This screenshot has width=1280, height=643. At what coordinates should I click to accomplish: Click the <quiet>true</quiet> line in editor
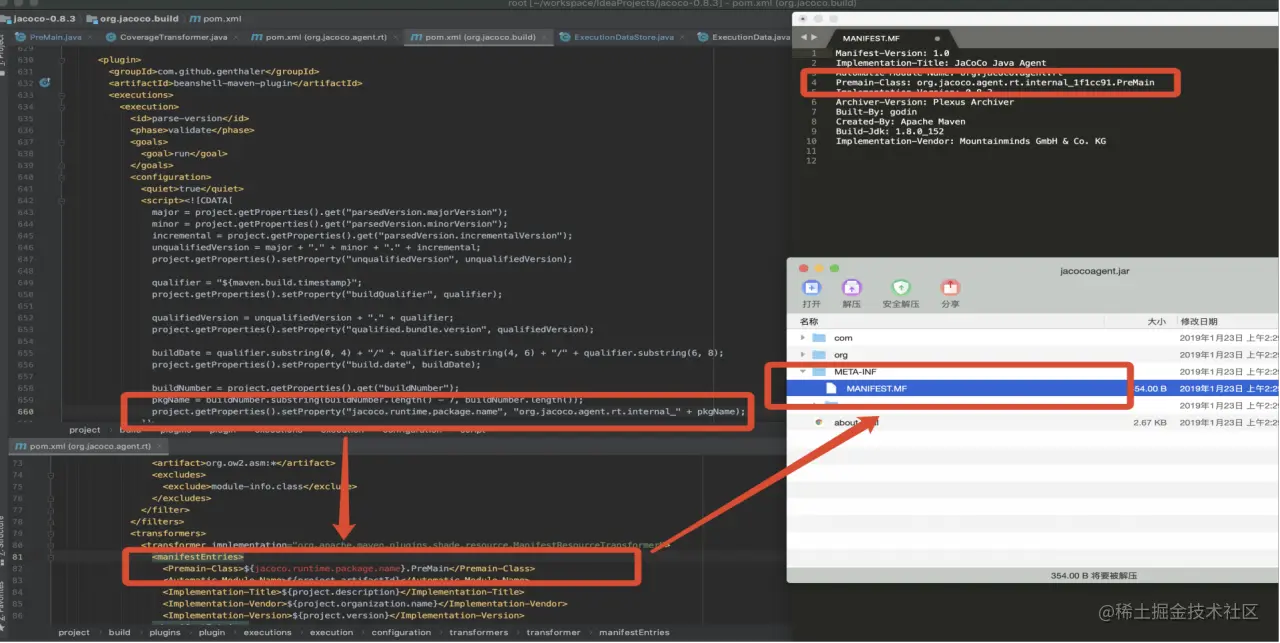(192, 189)
